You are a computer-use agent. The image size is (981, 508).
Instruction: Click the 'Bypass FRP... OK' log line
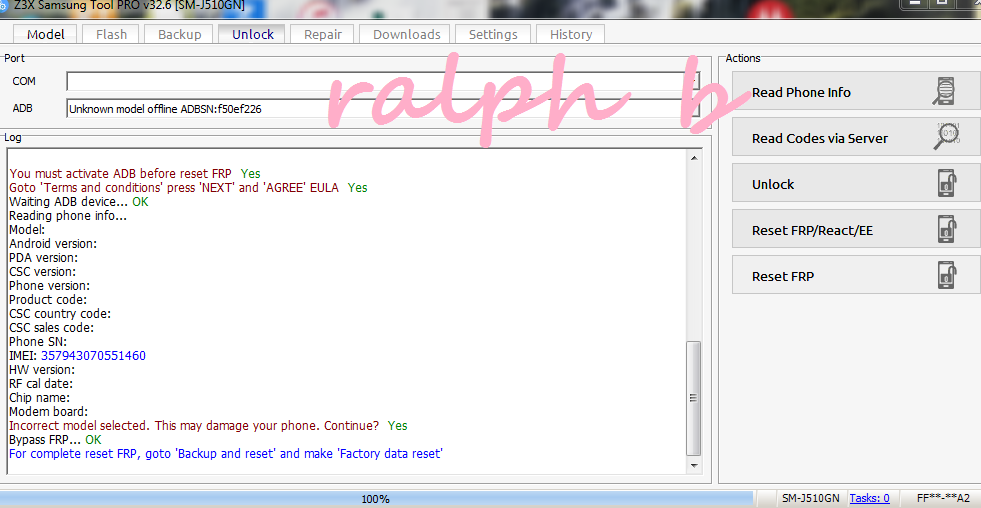tap(55, 440)
